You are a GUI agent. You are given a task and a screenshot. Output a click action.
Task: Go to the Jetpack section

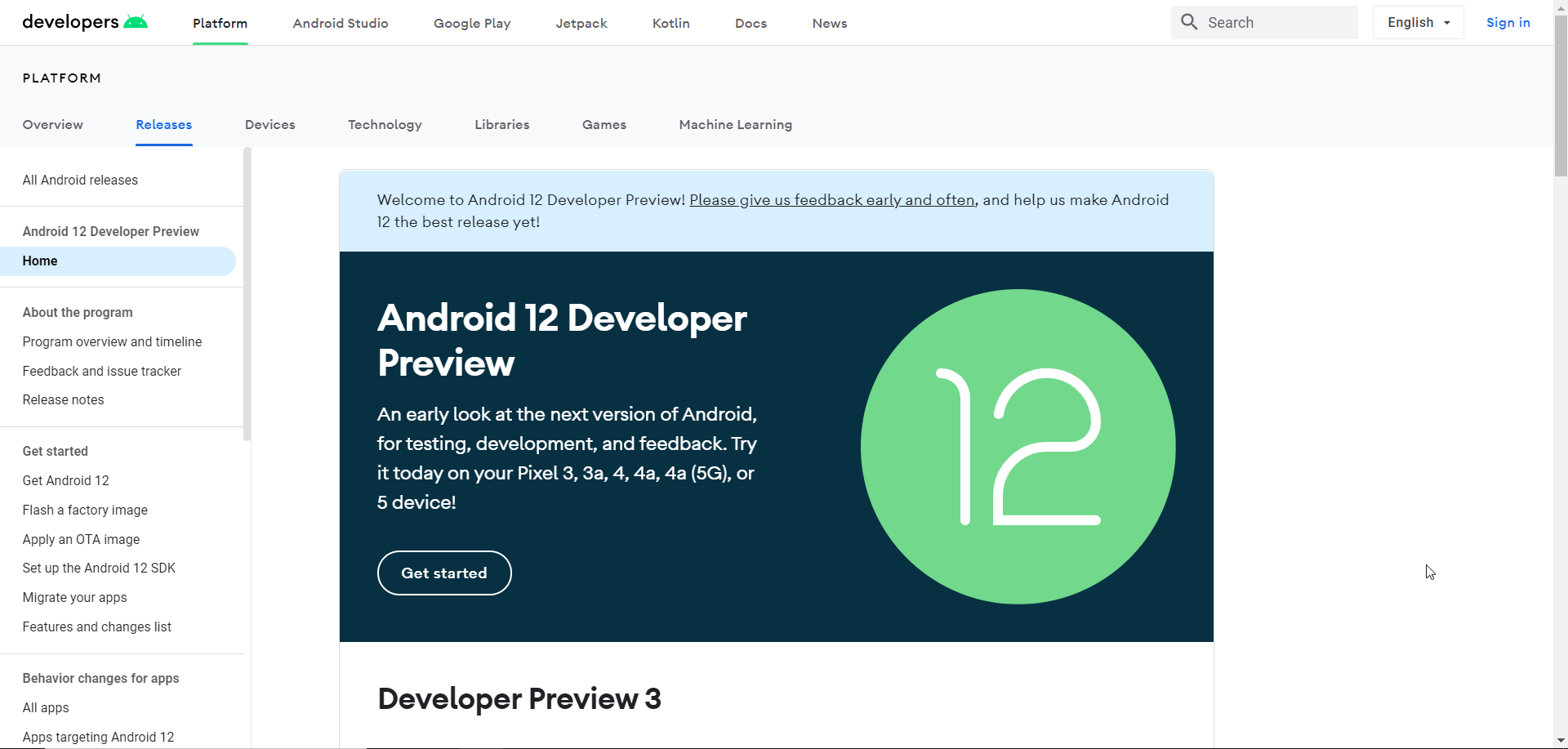(581, 24)
